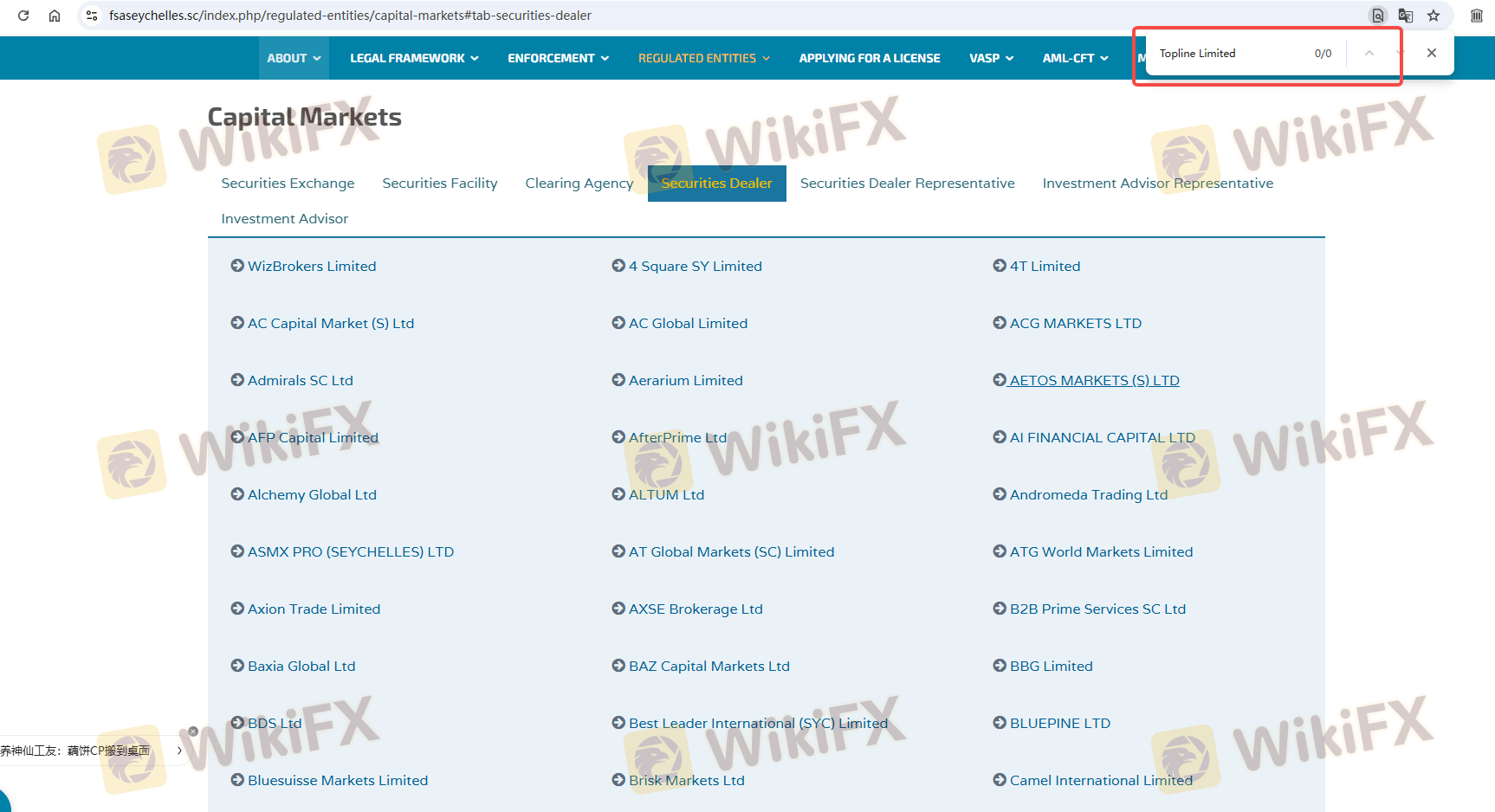Expand the VASP dropdown menu
This screenshot has height=812, width=1495.
991,58
